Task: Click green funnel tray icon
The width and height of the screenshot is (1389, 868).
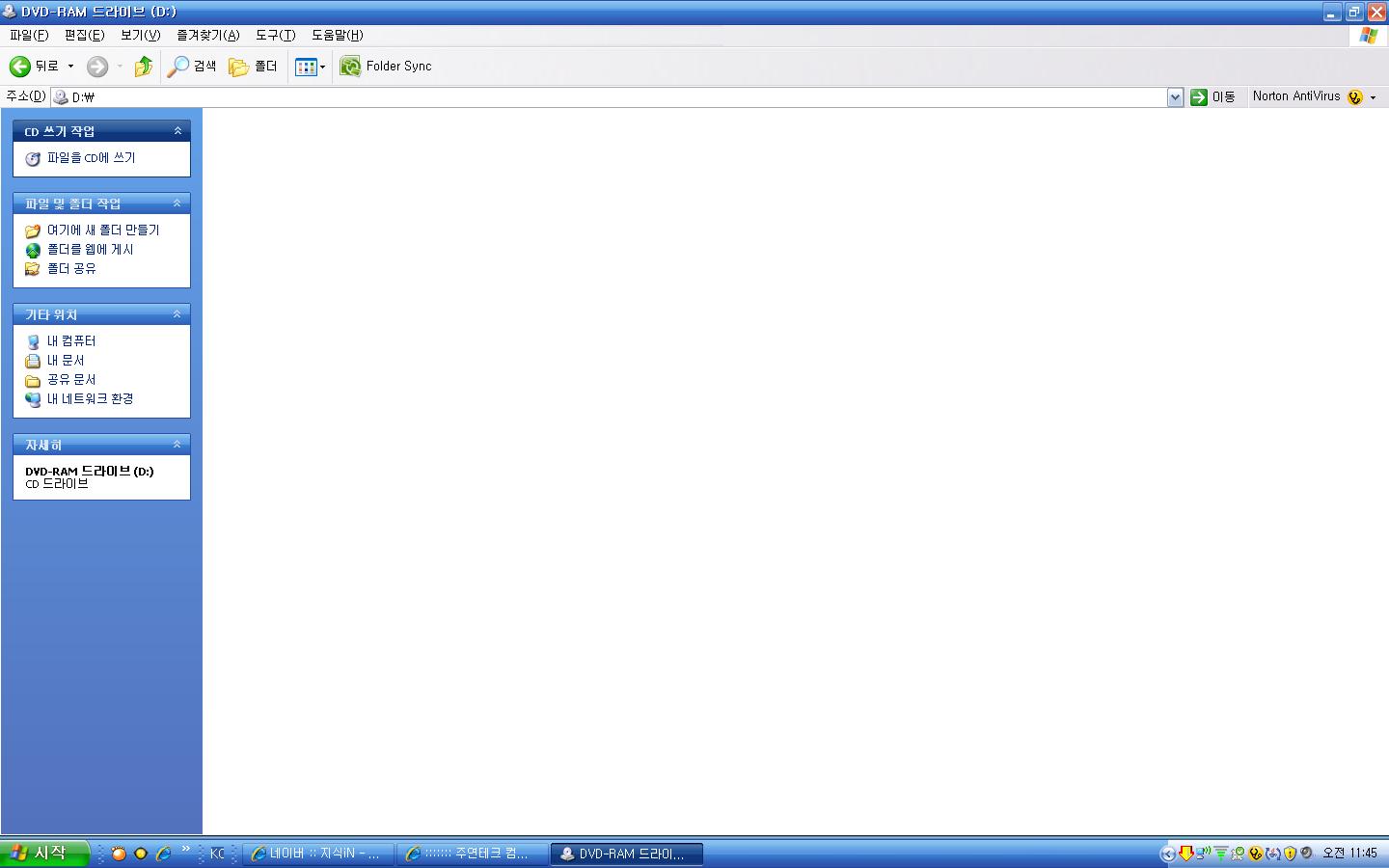Action: click(x=1221, y=854)
